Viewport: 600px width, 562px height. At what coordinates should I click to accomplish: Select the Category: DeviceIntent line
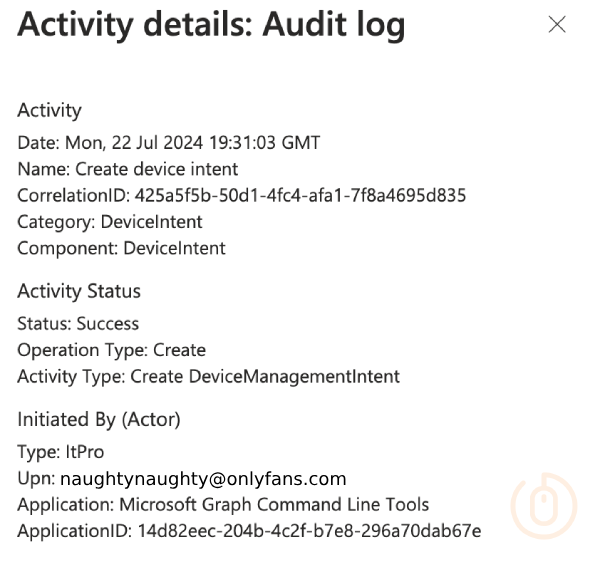110,221
